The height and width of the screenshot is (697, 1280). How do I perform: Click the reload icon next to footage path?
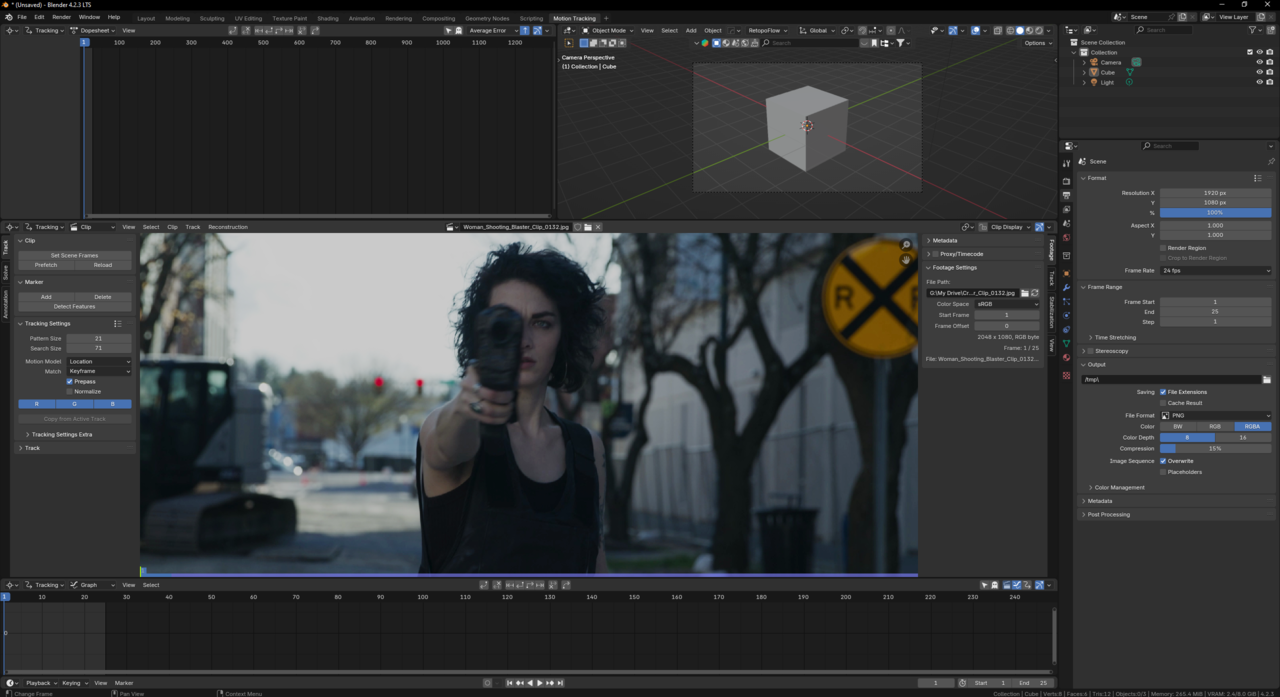point(1034,293)
